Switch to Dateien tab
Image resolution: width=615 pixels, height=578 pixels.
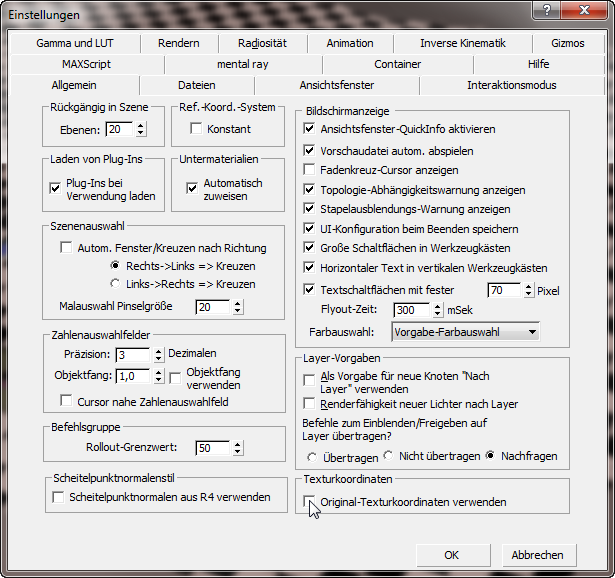197,85
